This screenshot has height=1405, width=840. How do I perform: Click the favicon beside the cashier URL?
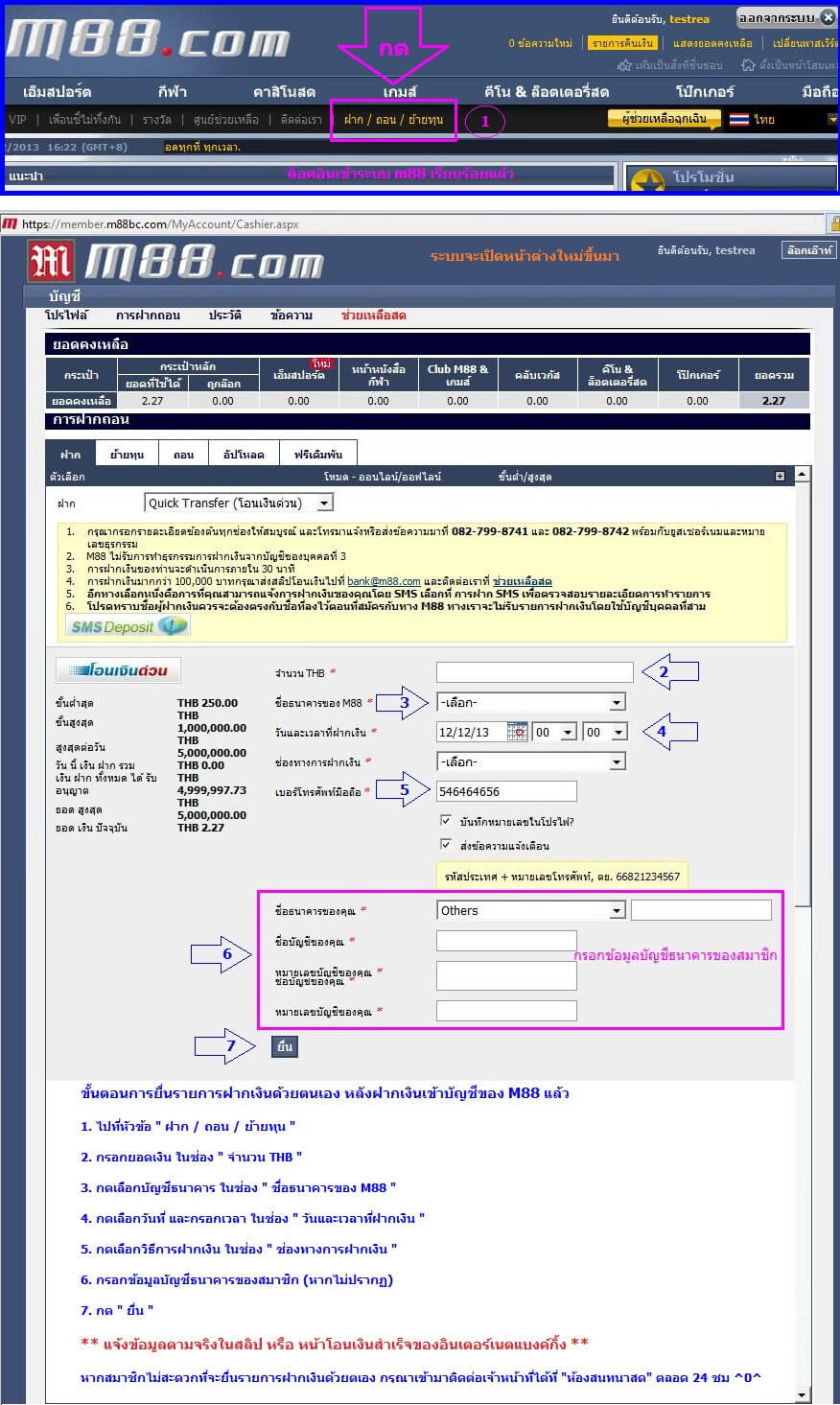click(10, 223)
